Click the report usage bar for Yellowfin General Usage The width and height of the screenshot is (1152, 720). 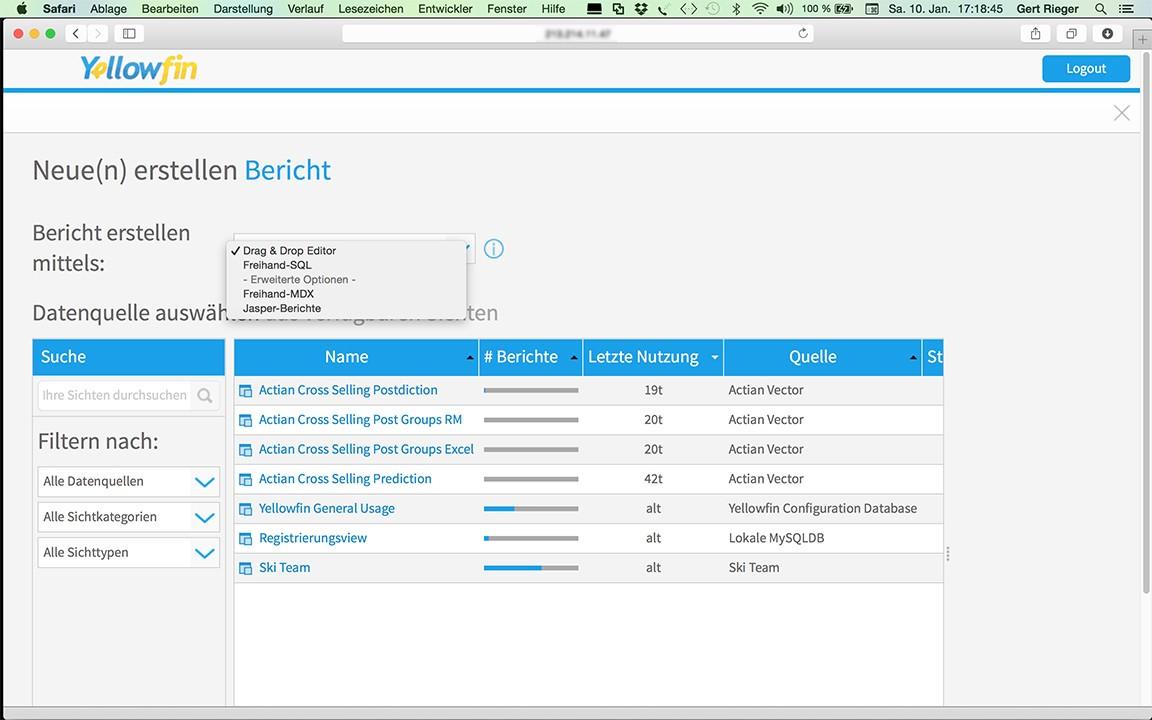(531, 508)
